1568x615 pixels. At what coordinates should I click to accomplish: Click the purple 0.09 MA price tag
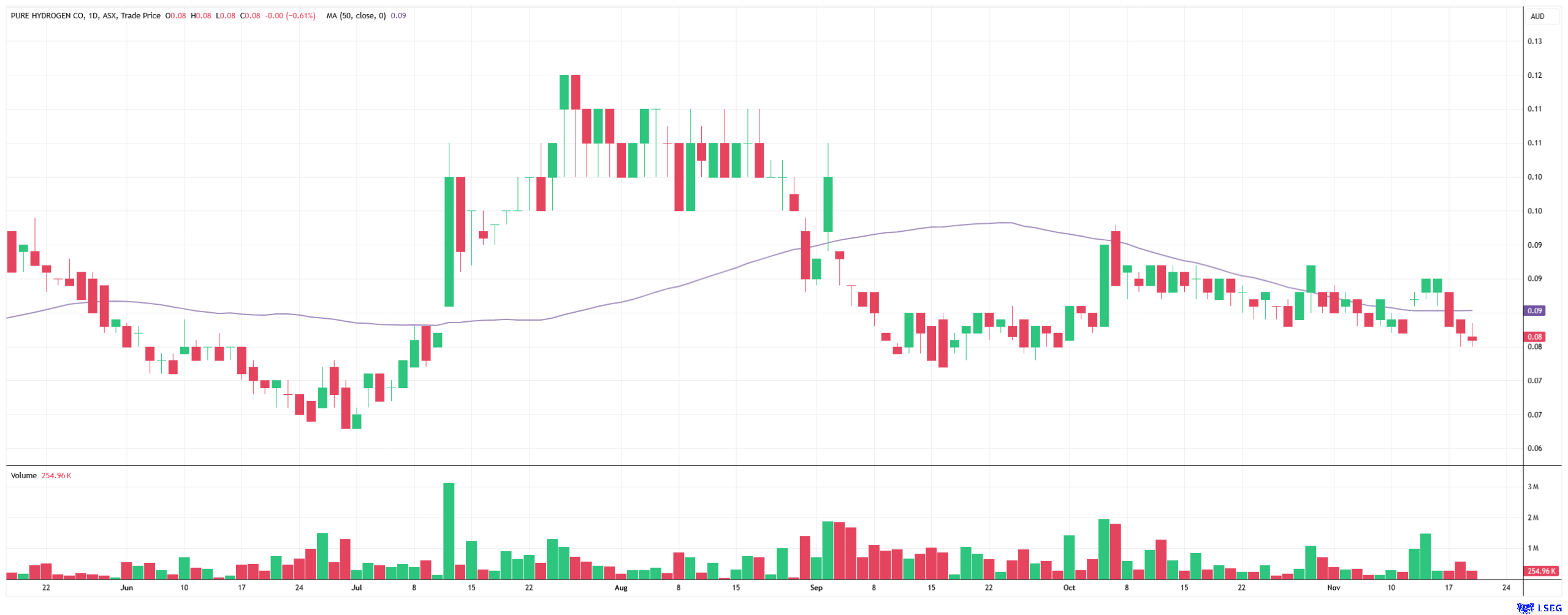coord(1534,311)
